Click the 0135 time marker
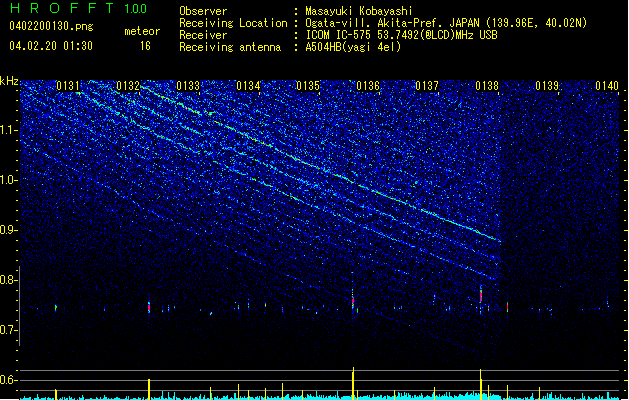The height and width of the screenshot is (400, 629). (x=308, y=86)
